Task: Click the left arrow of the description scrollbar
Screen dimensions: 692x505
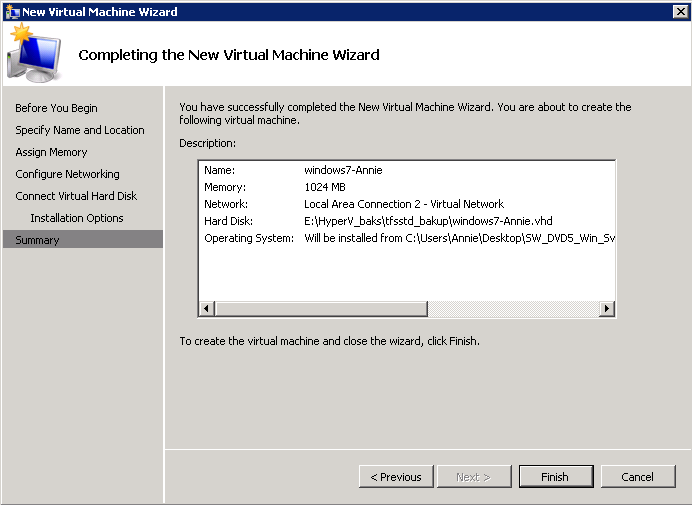Action: 207,309
